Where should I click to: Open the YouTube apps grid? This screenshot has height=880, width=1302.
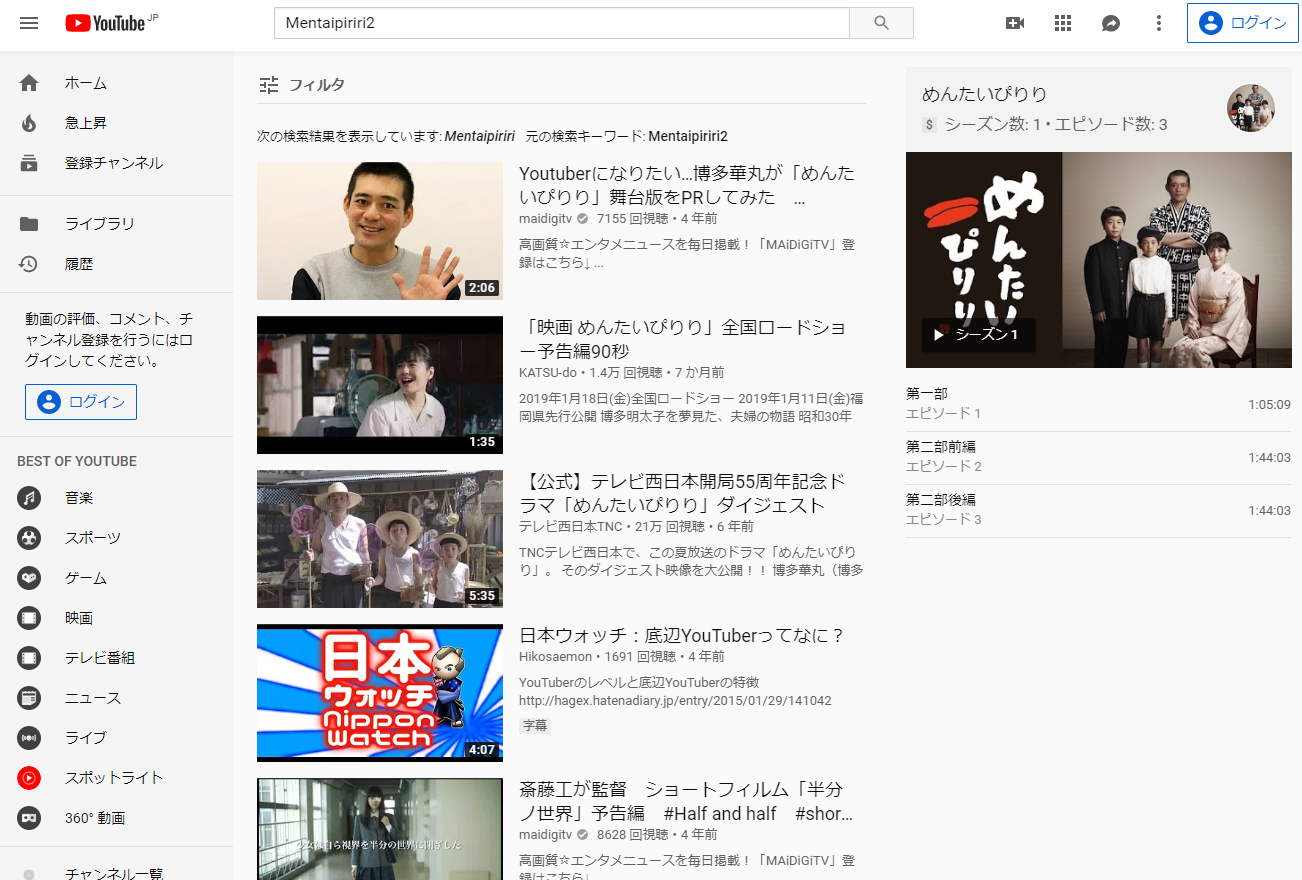coord(1063,23)
